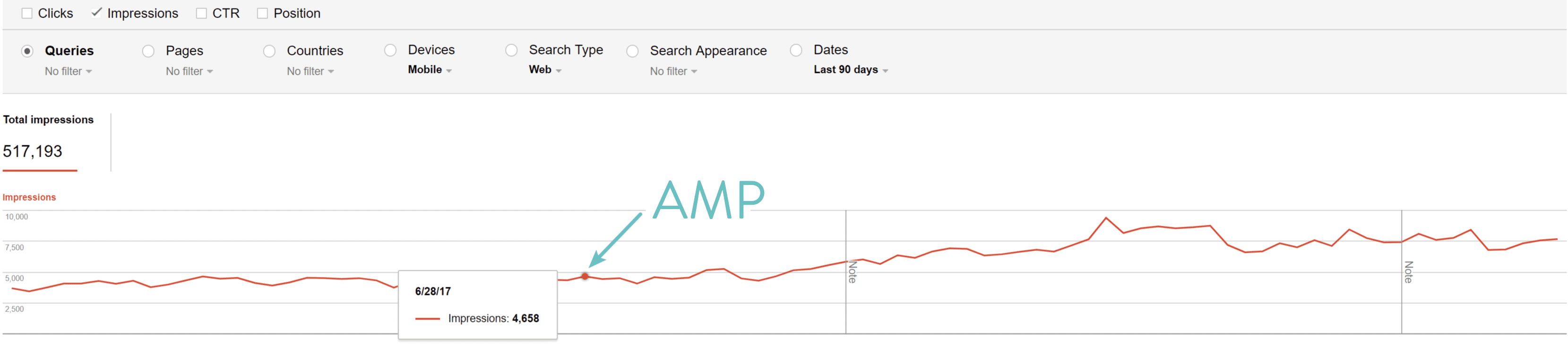Select the Queries radio button
The height and width of the screenshot is (350, 1568).
pyautogui.click(x=27, y=51)
